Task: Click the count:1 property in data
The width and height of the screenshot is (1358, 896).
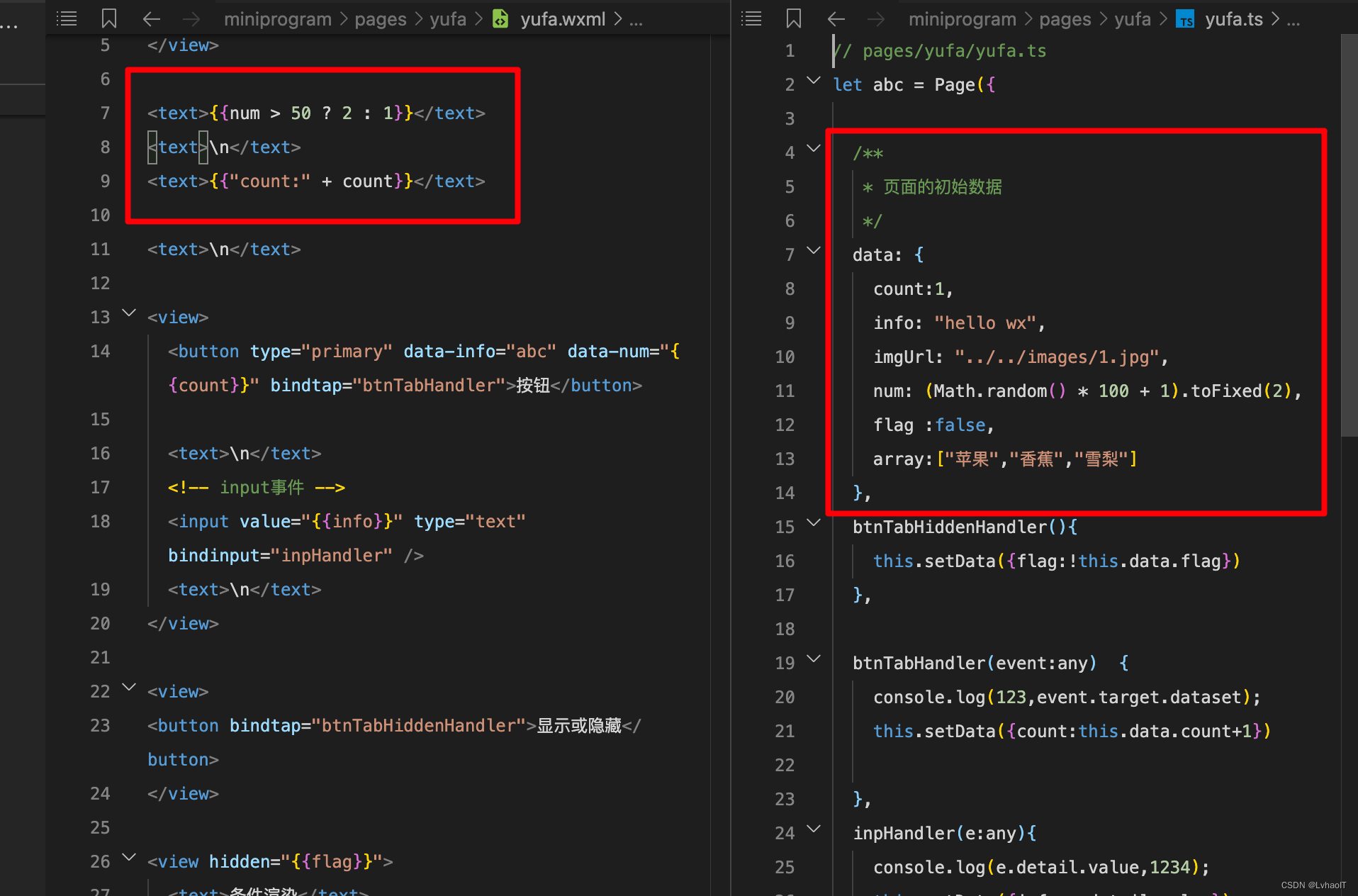Action: (909, 289)
